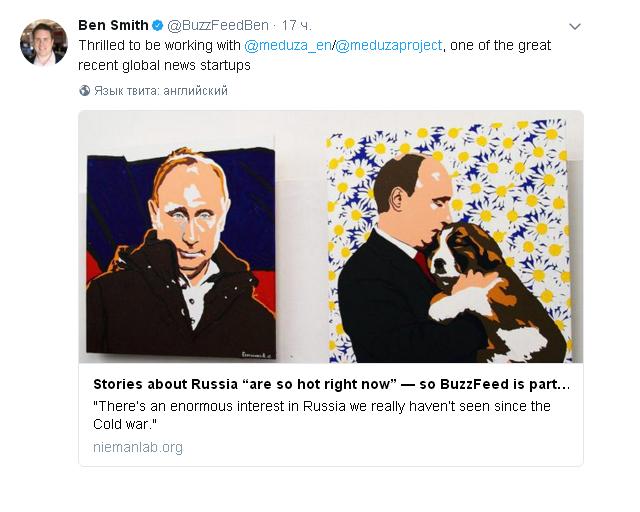Click the blue verified badge

coord(158,25)
